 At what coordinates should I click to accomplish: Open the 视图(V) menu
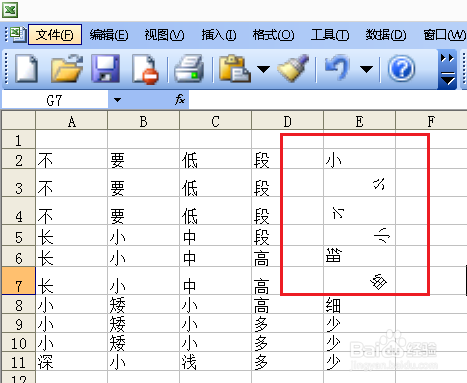164,35
